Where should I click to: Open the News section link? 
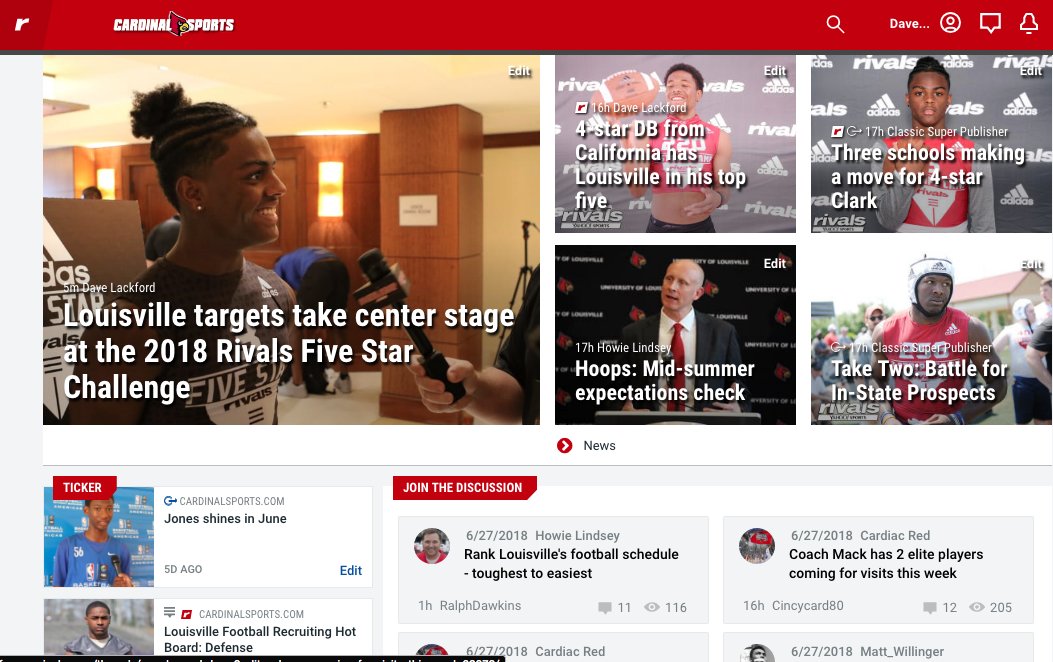click(x=599, y=446)
